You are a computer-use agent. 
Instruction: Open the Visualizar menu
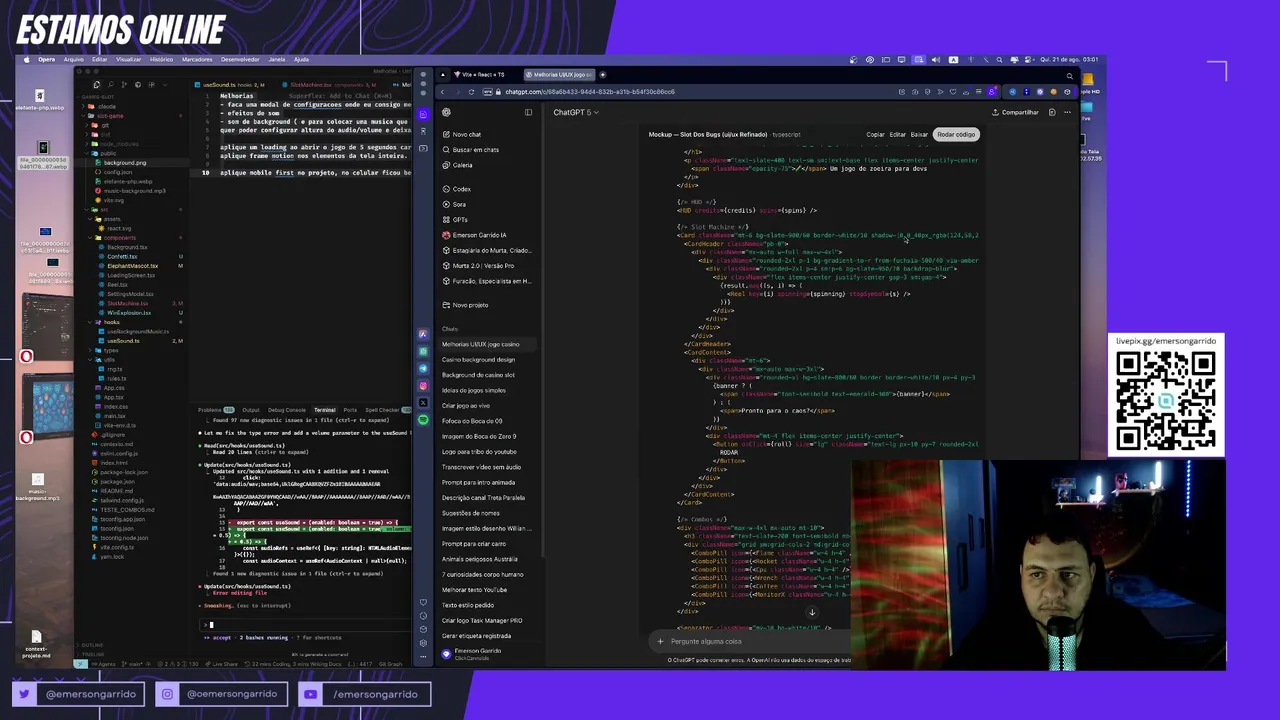click(x=128, y=60)
